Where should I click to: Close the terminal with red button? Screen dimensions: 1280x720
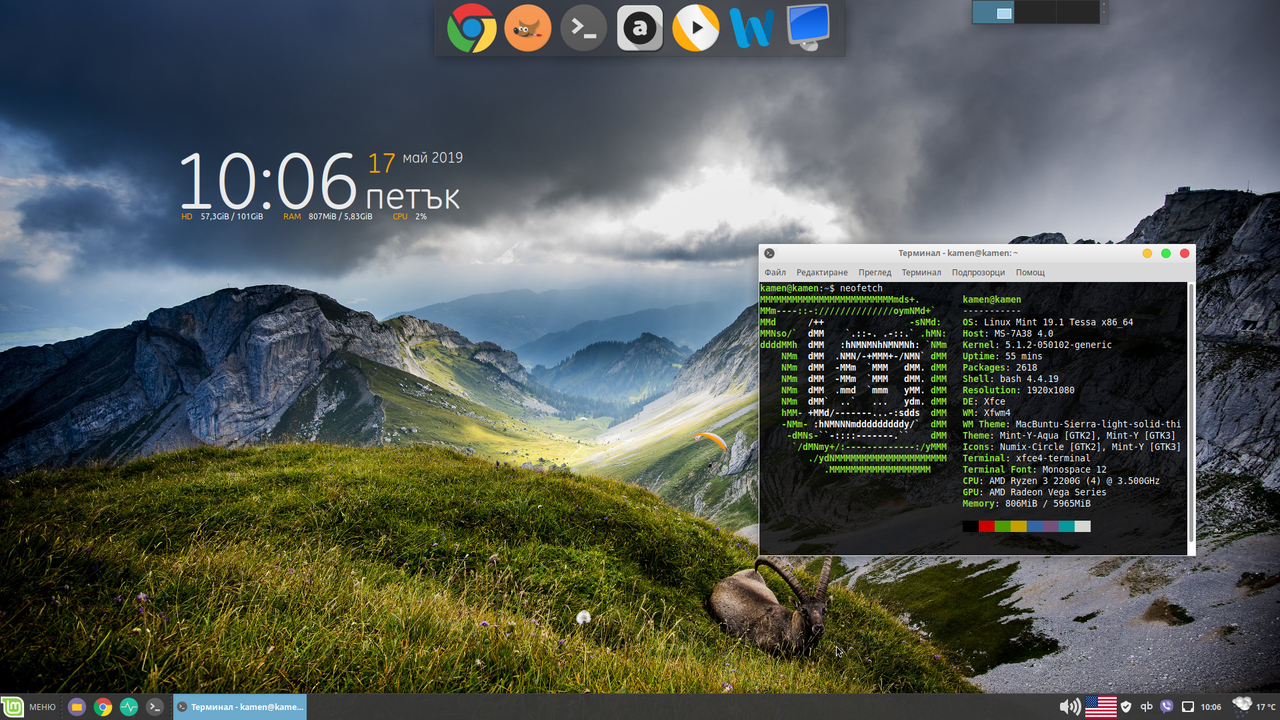point(1185,253)
